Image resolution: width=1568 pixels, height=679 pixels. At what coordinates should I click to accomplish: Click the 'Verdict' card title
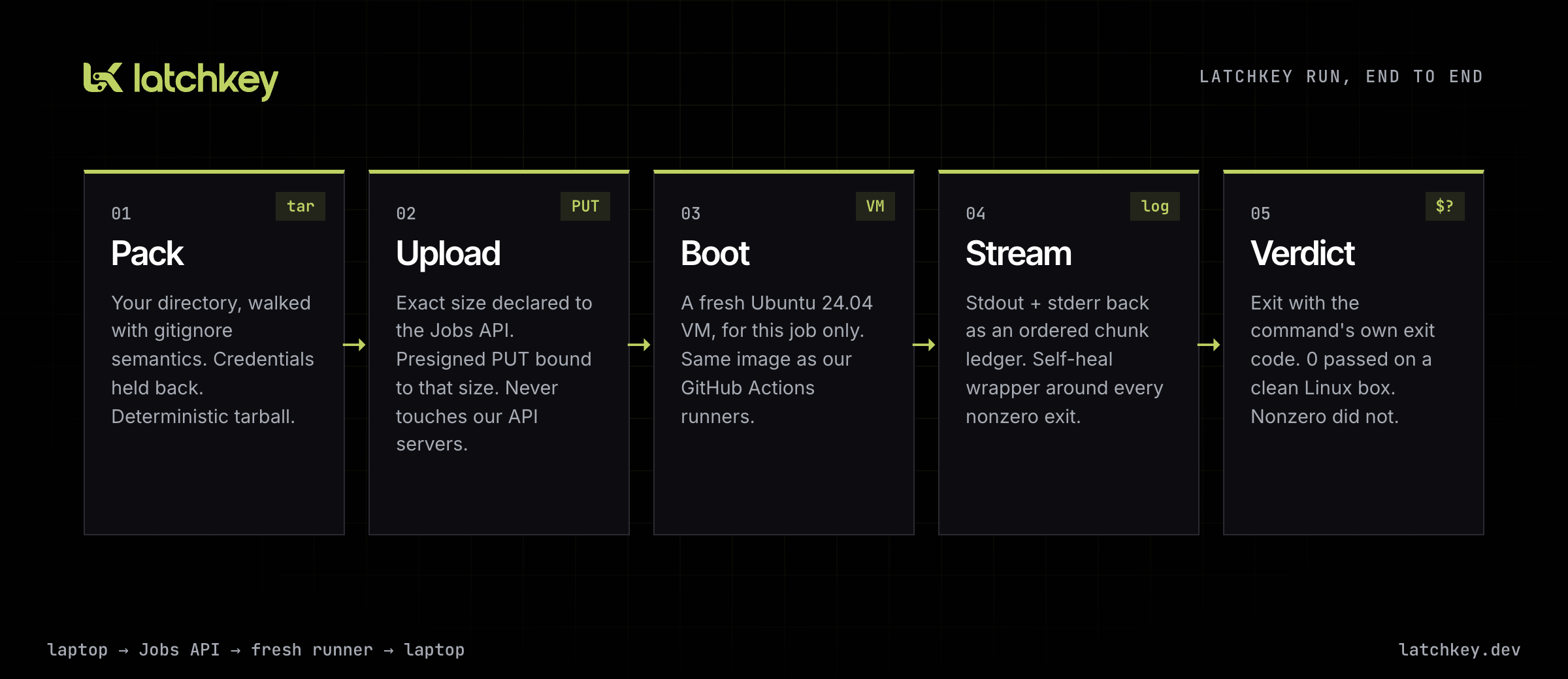point(1303,253)
